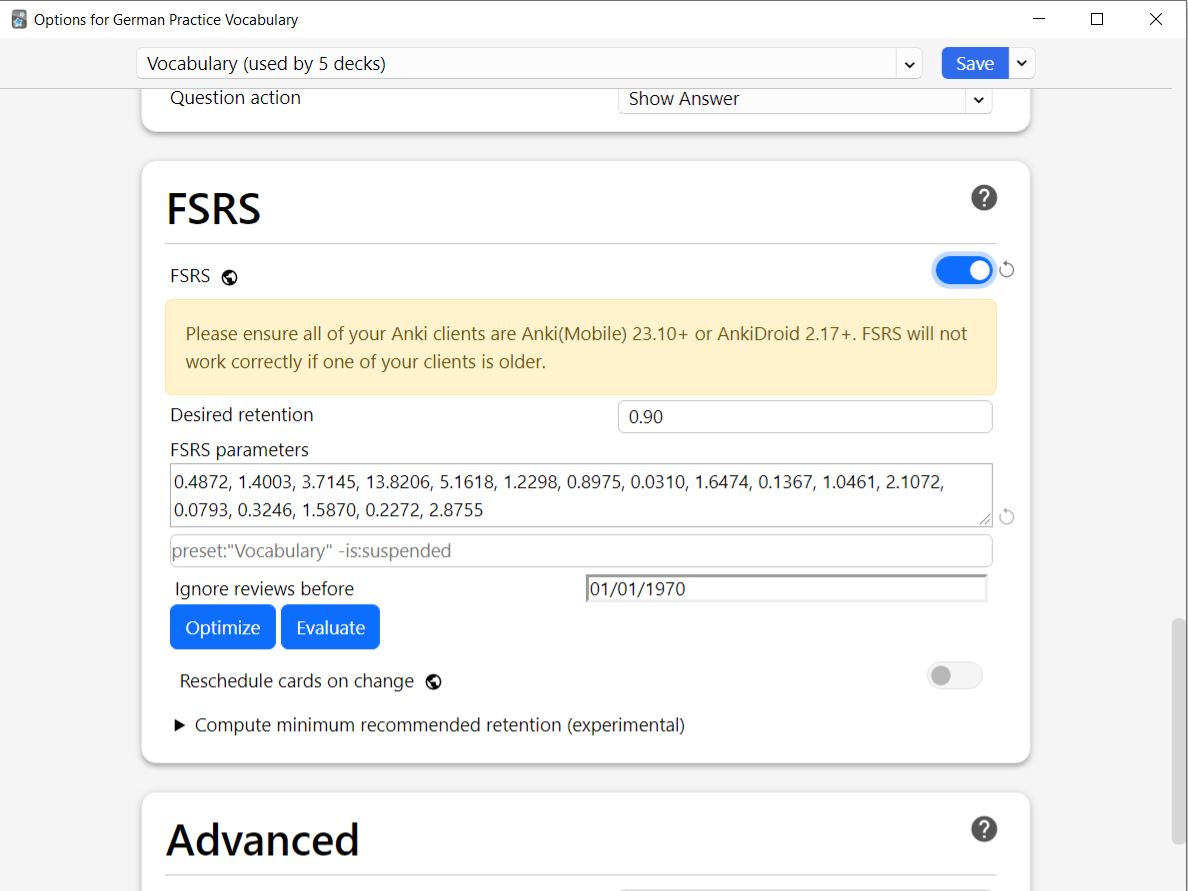The width and height of the screenshot is (1188, 891).
Task: Open Question action Show Answer dropdown
Action: coord(805,99)
